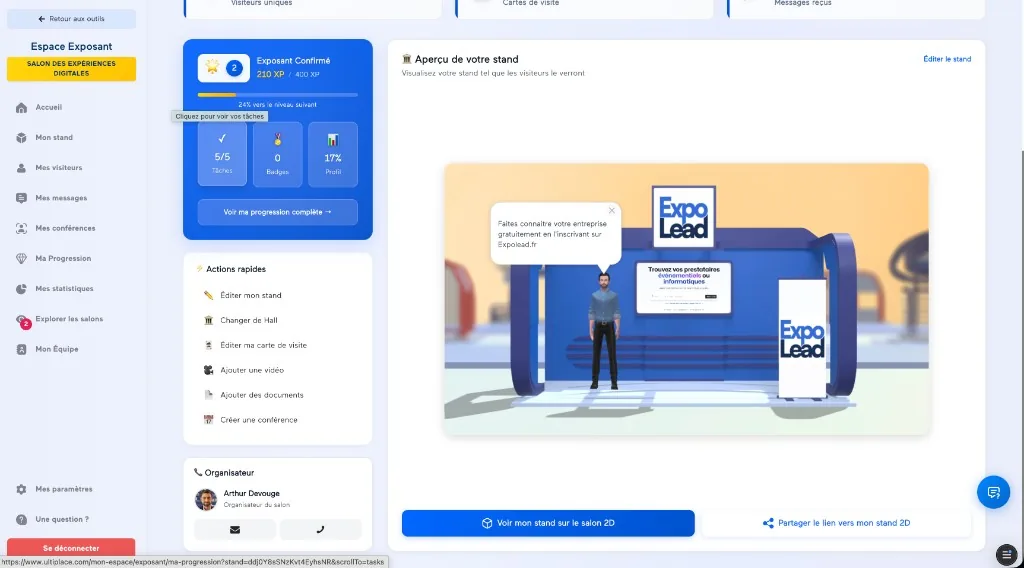Click the share icon on Partager button
This screenshot has width=1024, height=568.
pos(768,523)
